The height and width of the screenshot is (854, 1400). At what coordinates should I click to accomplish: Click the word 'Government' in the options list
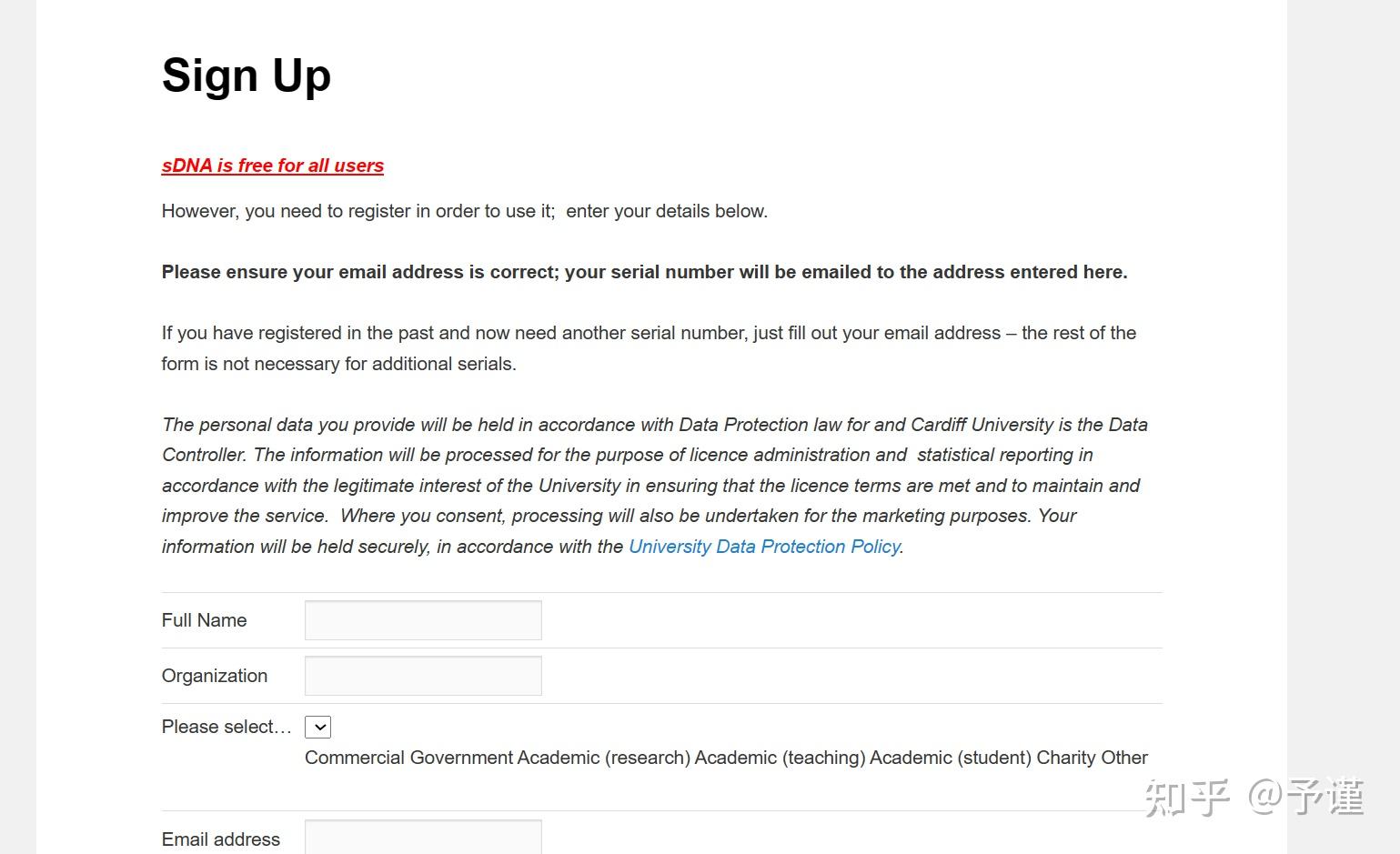tap(461, 758)
